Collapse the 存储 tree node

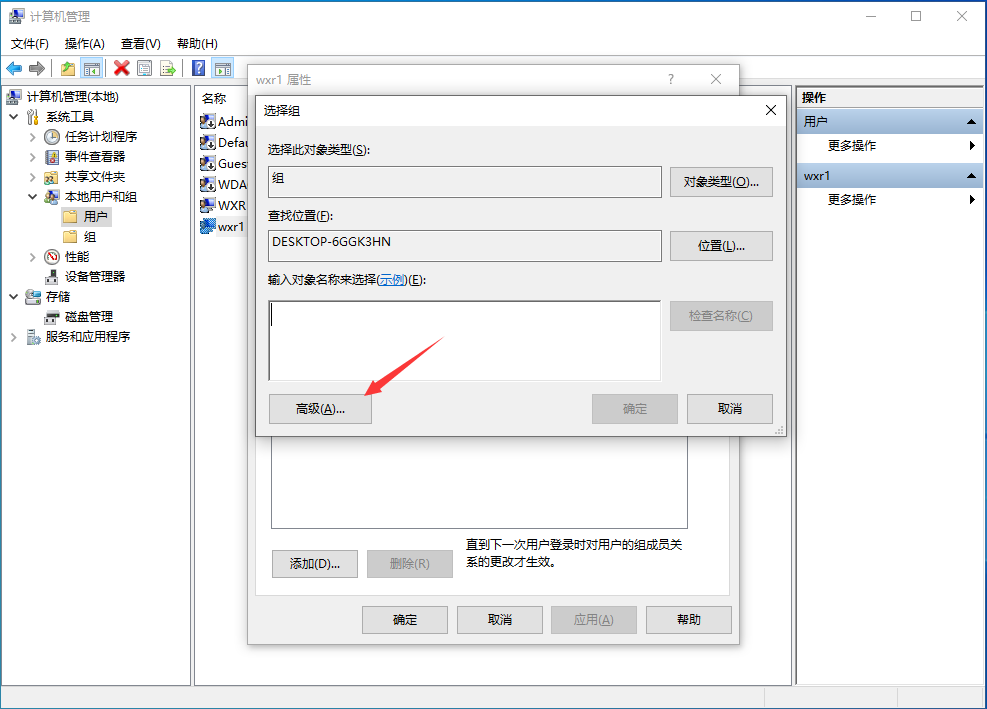(13, 297)
